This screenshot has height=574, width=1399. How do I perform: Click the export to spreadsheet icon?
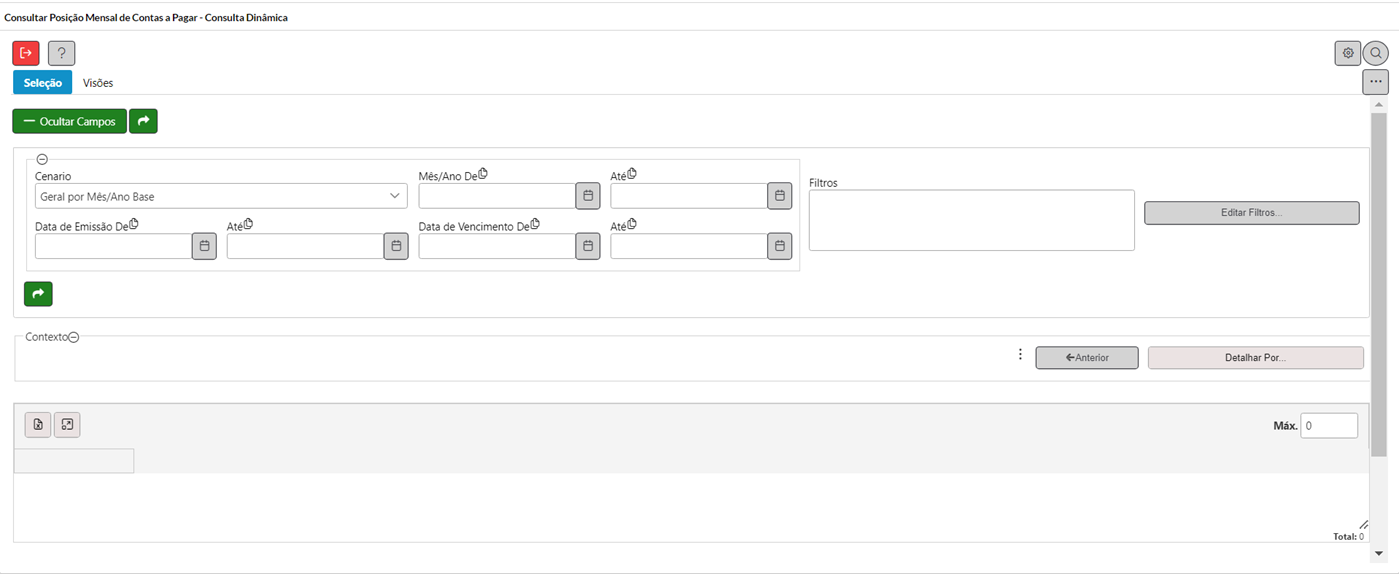[x=38, y=425]
